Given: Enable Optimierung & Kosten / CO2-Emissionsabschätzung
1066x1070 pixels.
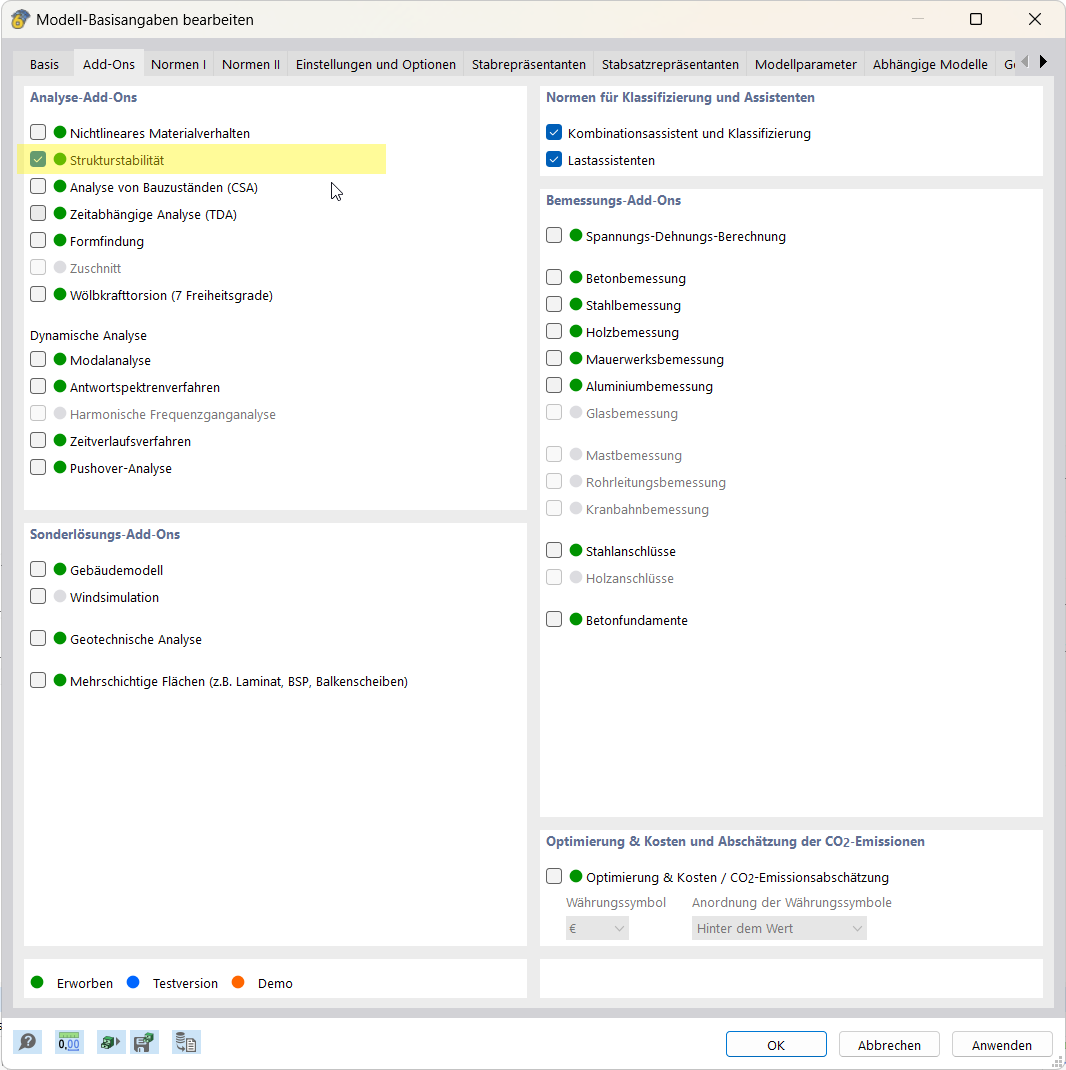Looking at the screenshot, I should click(554, 876).
